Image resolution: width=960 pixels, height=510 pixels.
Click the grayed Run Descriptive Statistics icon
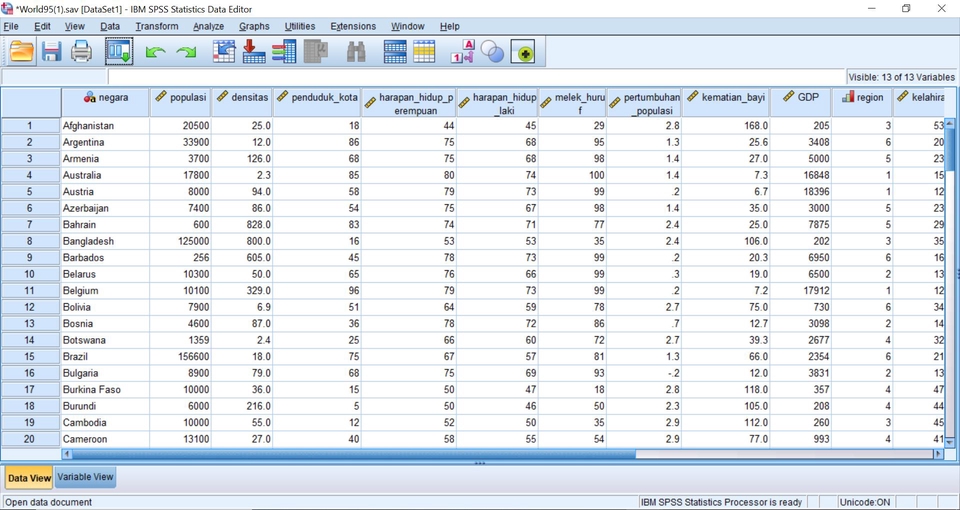coord(316,51)
